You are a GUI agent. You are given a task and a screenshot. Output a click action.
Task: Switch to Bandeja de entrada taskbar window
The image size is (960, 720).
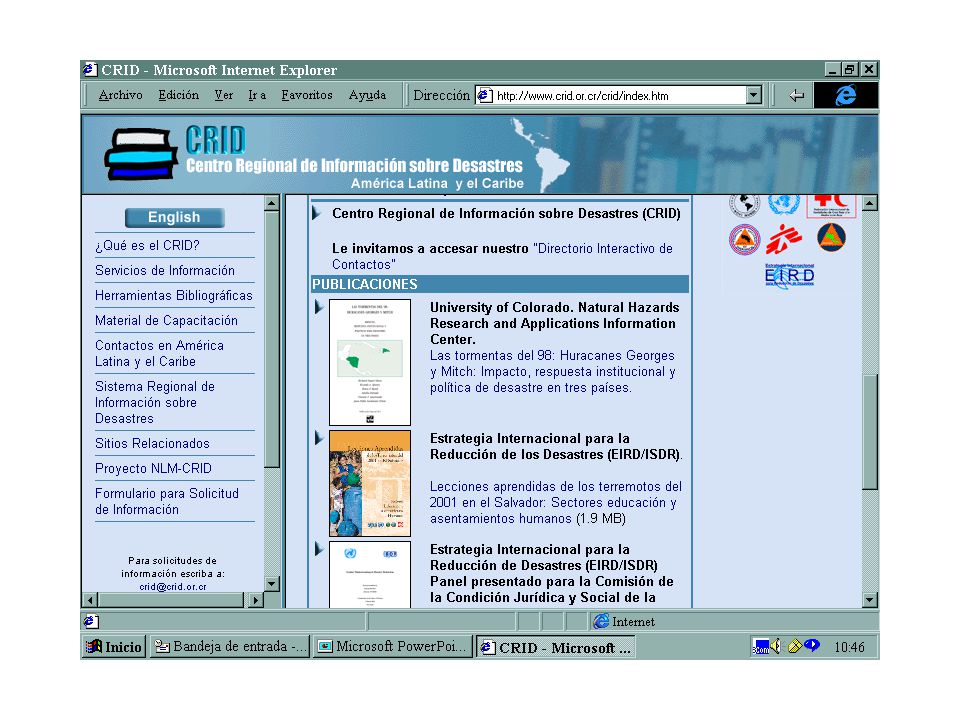230,647
